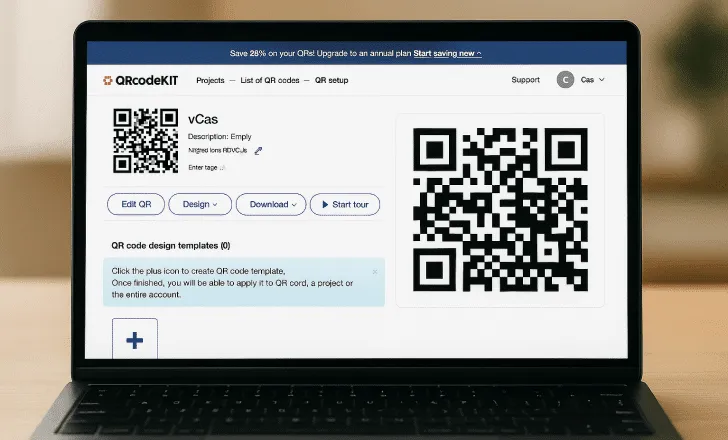Click the Enter tags field
Screen dimensions: 728x440
[x=207, y=168]
